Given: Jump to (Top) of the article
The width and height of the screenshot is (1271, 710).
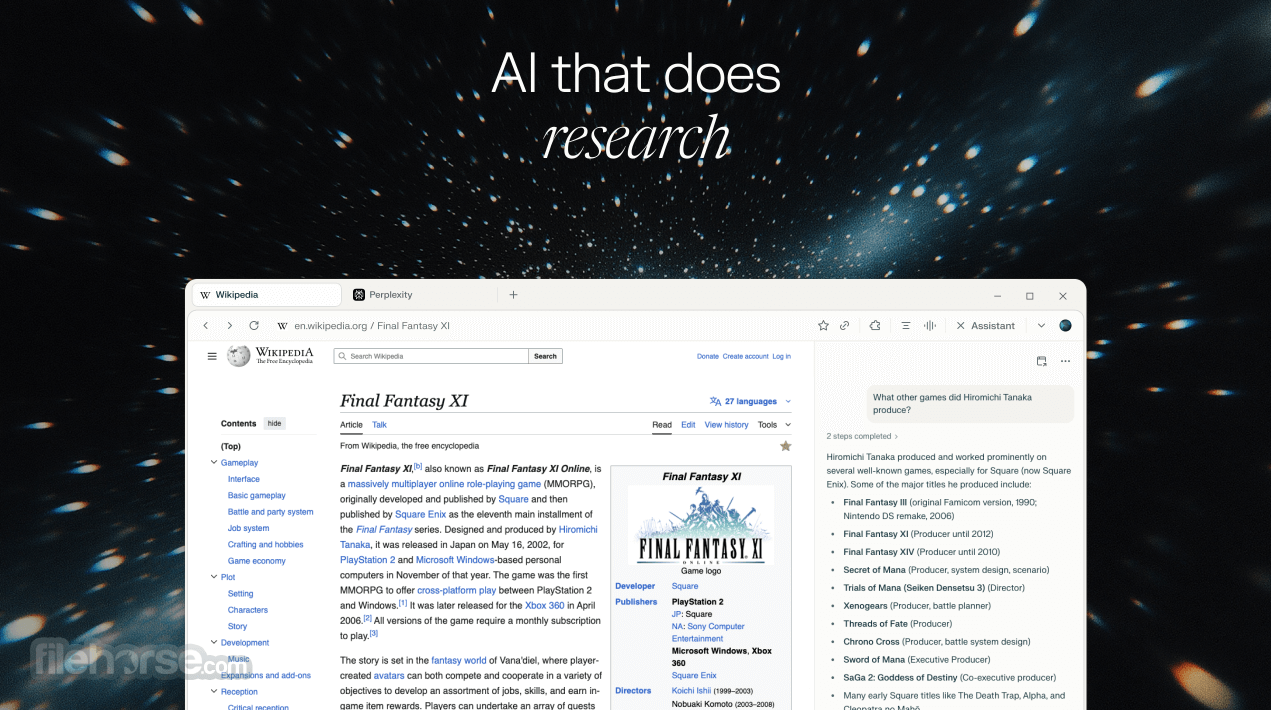Looking at the screenshot, I should pyautogui.click(x=231, y=446).
